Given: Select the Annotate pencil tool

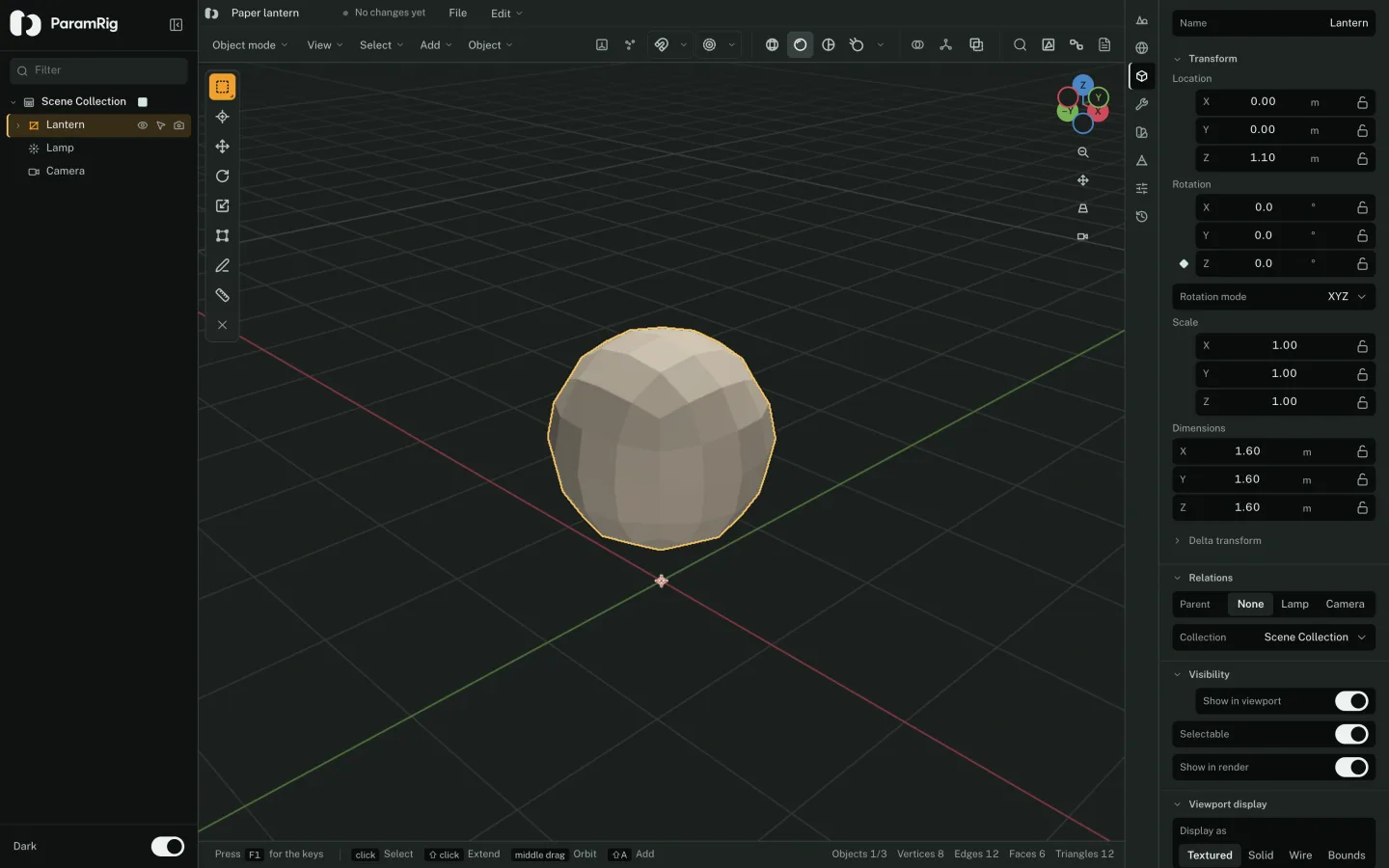Looking at the screenshot, I should point(222,266).
